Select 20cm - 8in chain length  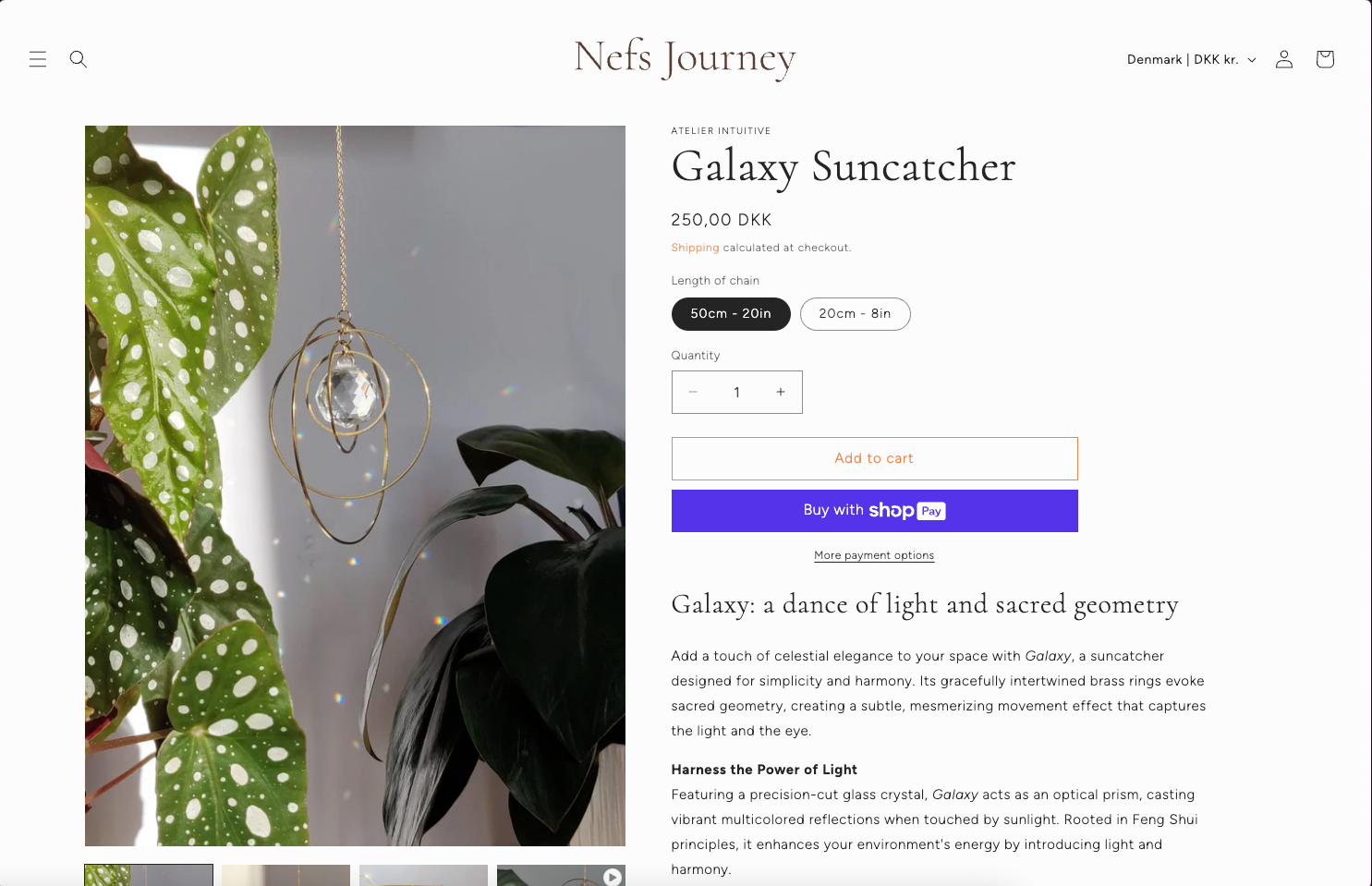pyautogui.click(x=856, y=314)
